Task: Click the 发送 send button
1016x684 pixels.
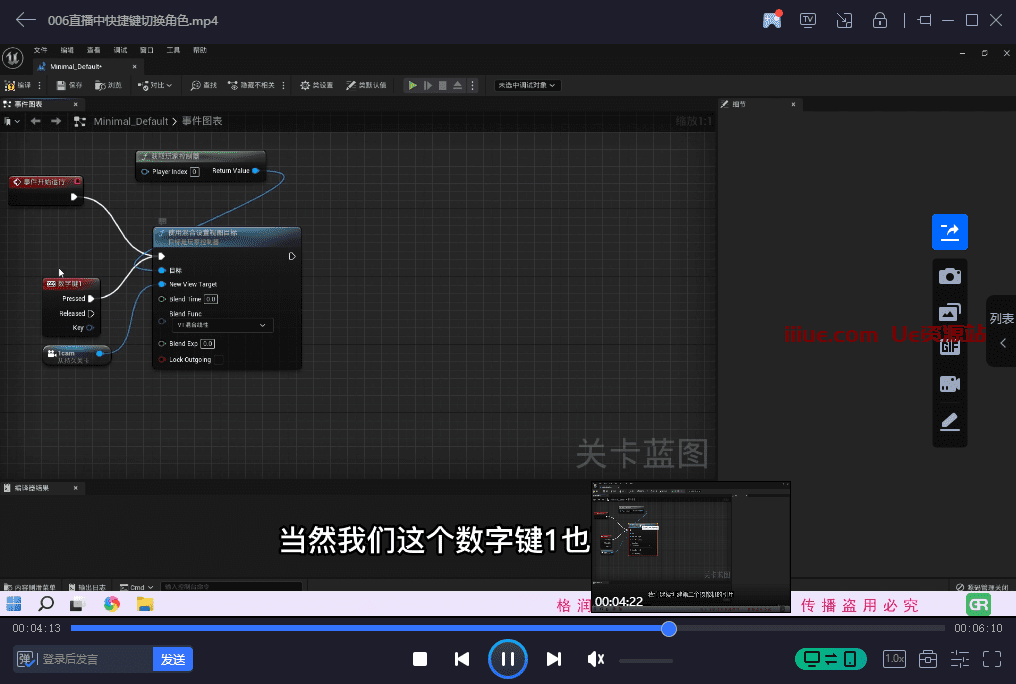Action: (173, 659)
